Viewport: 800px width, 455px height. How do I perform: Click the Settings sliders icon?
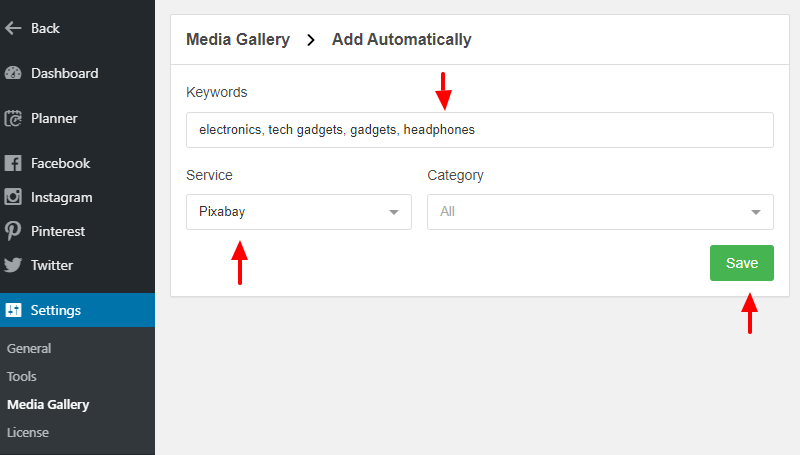coord(14,310)
